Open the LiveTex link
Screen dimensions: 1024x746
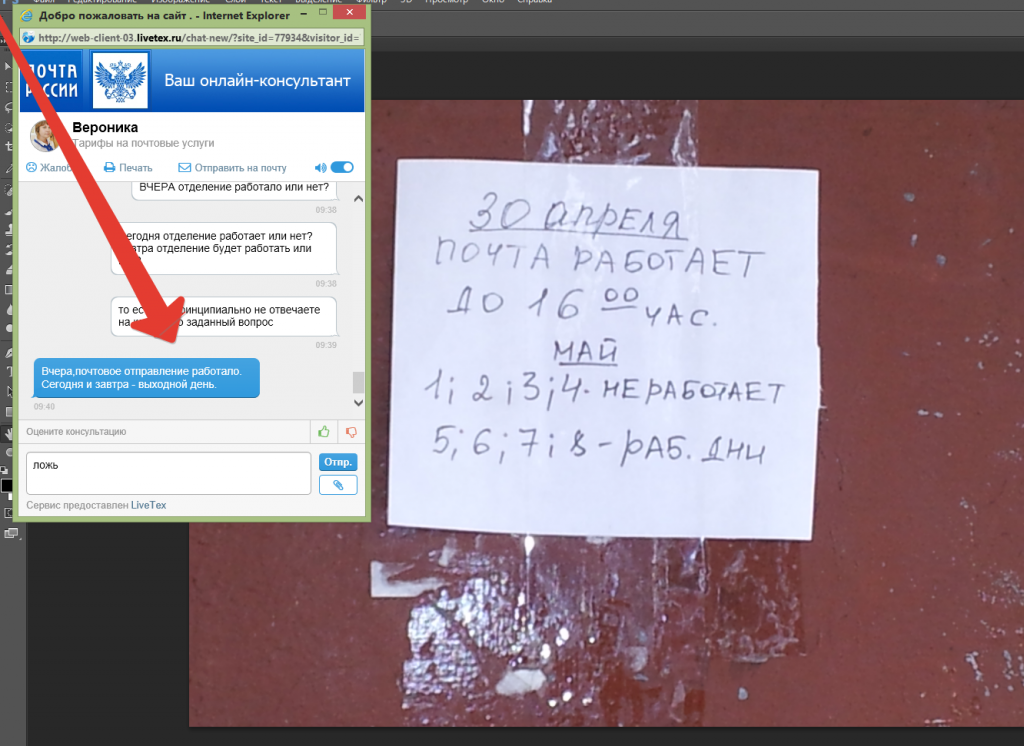(x=148, y=505)
